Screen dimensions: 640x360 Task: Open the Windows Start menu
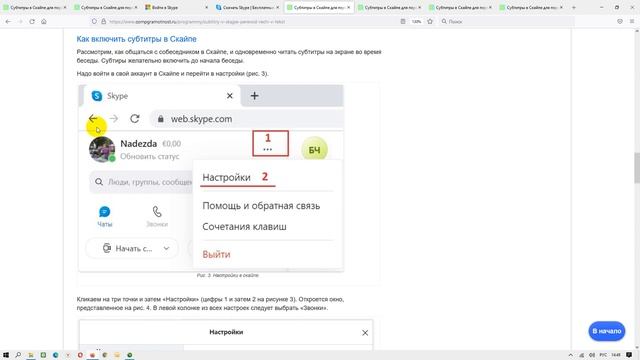(x=6, y=355)
